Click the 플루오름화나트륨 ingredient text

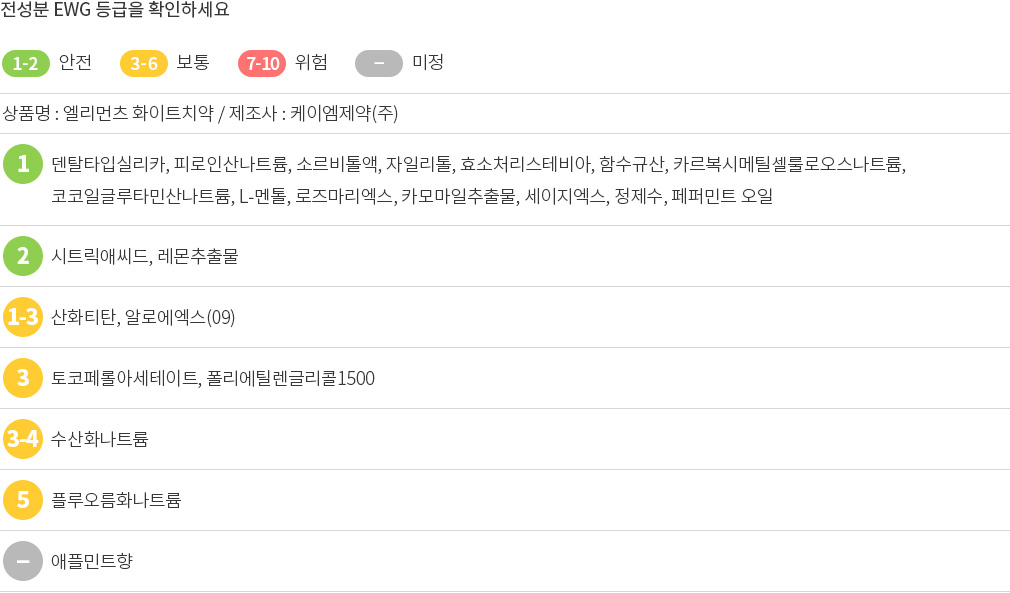coord(116,500)
